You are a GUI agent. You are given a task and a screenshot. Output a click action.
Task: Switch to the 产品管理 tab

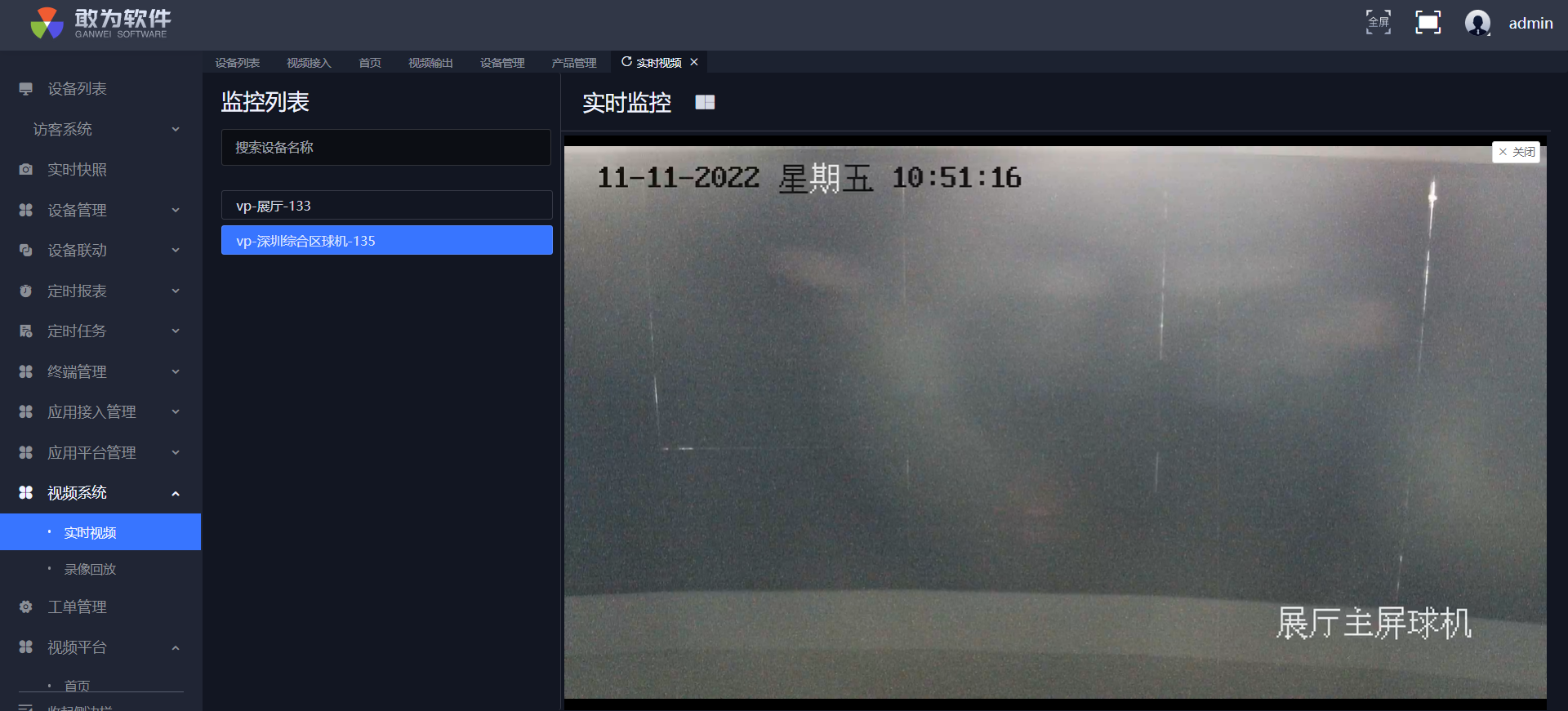574,63
